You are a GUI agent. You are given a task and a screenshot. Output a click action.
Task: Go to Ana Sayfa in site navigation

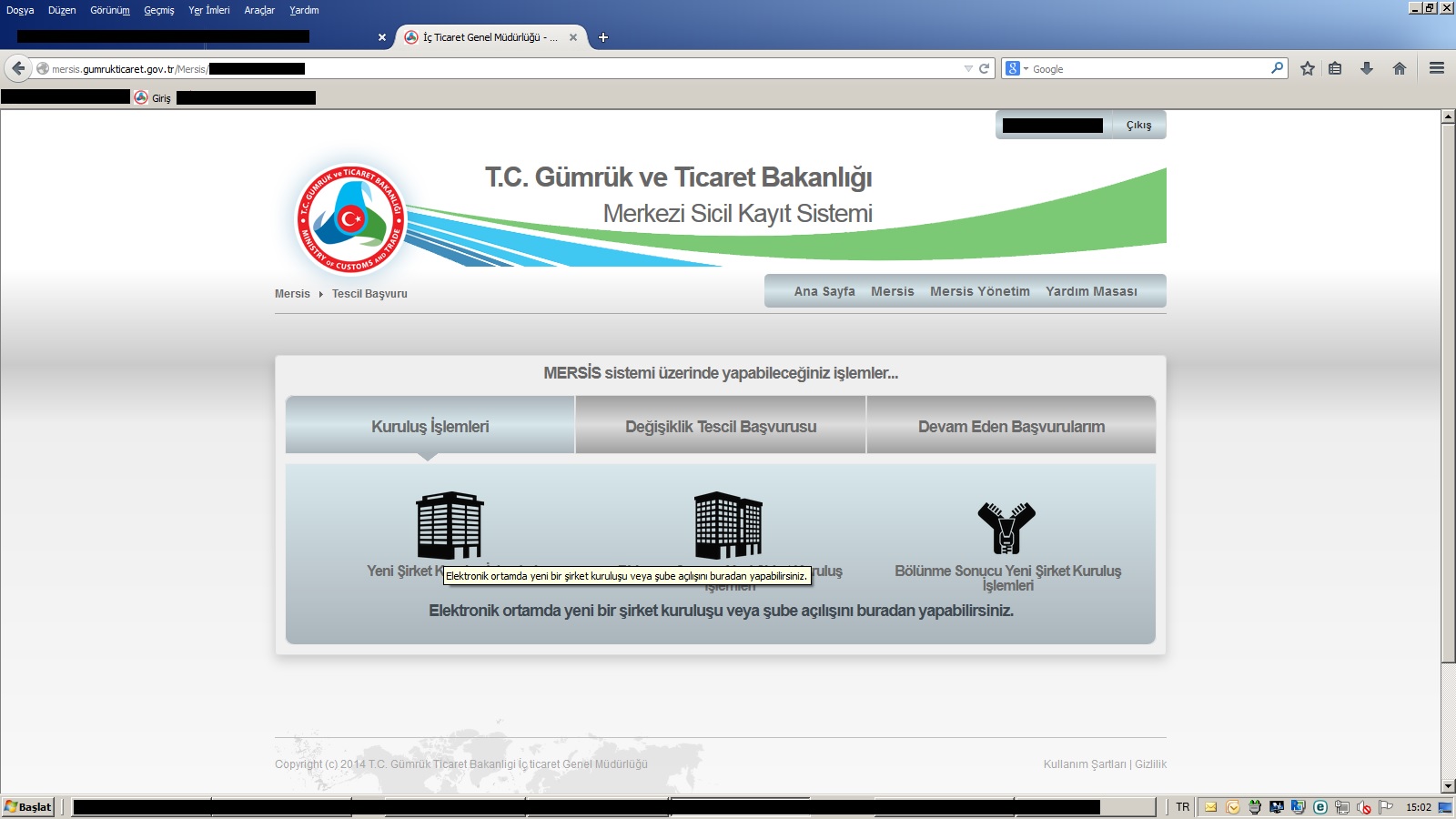(x=824, y=291)
